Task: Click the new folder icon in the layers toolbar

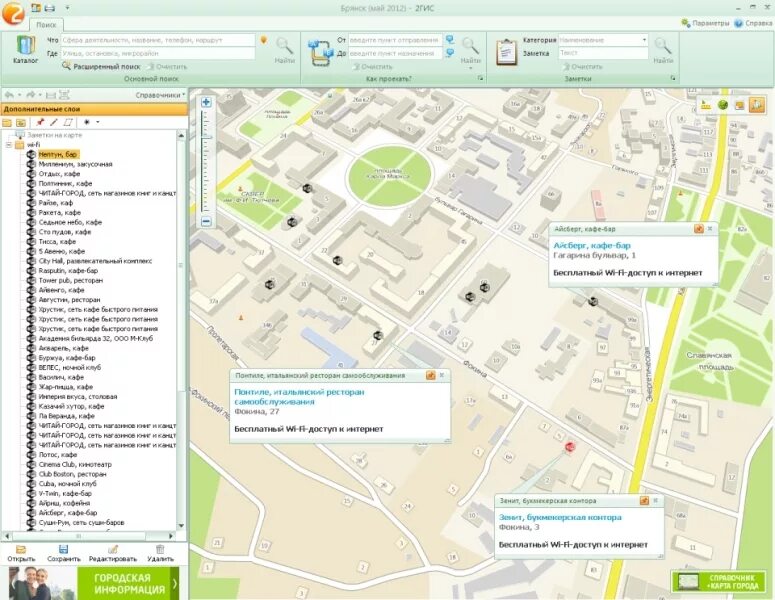Action: (7, 122)
